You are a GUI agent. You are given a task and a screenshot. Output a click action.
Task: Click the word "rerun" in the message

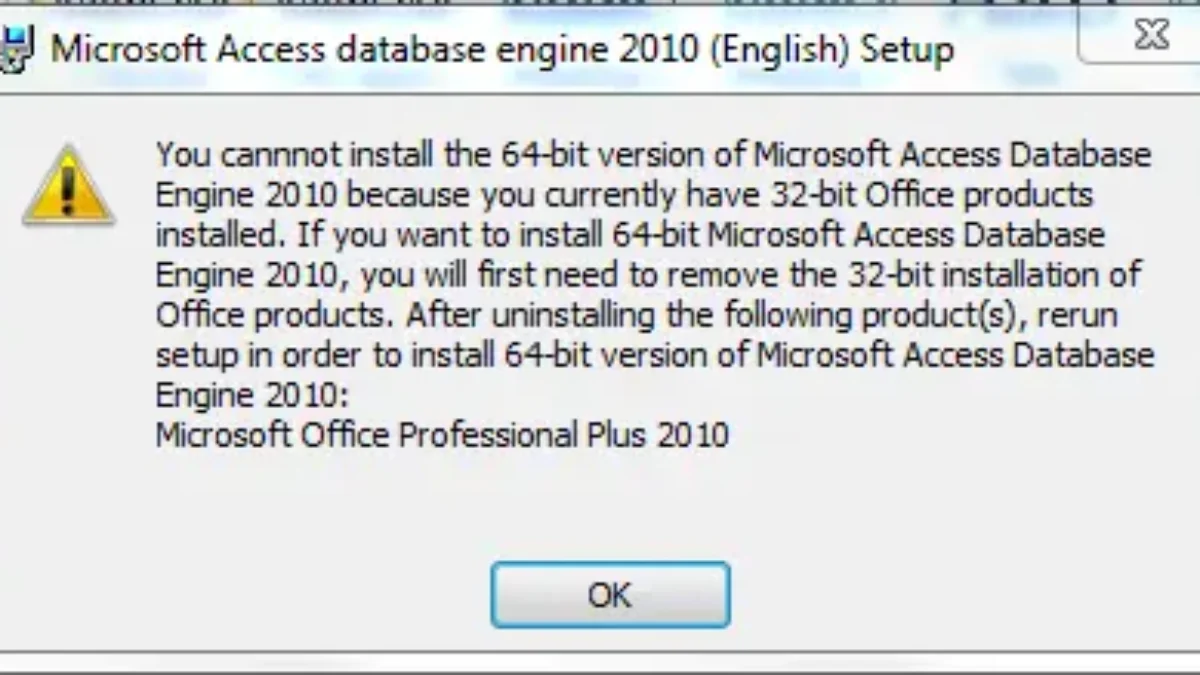pos(1079,315)
